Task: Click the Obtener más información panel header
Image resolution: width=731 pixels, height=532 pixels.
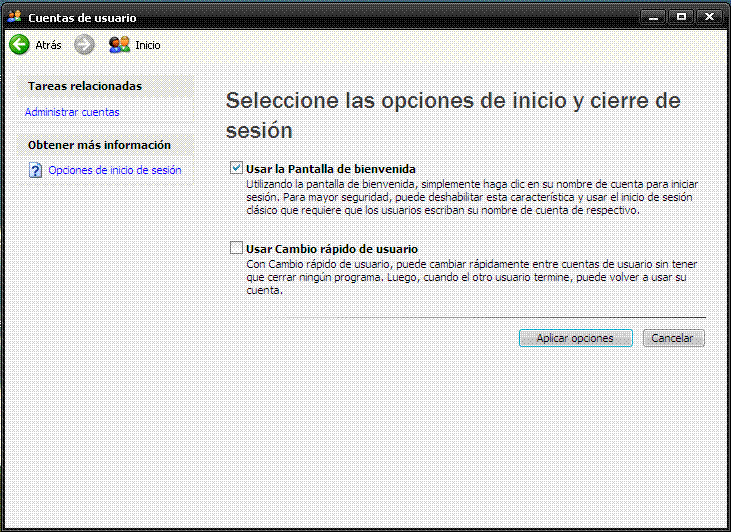Action: tap(105, 145)
